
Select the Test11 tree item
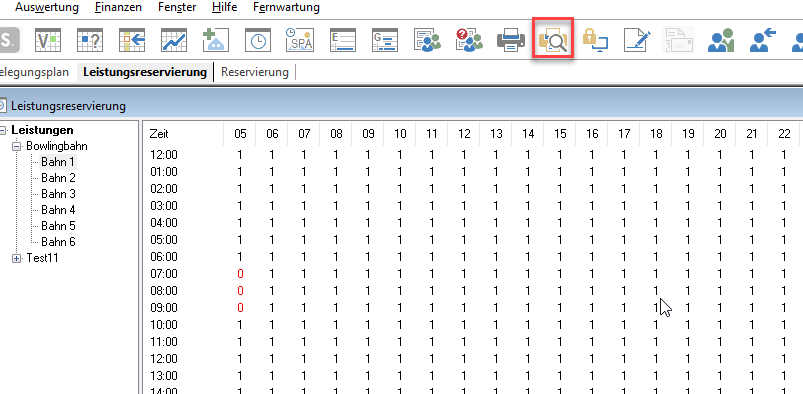(x=42, y=258)
